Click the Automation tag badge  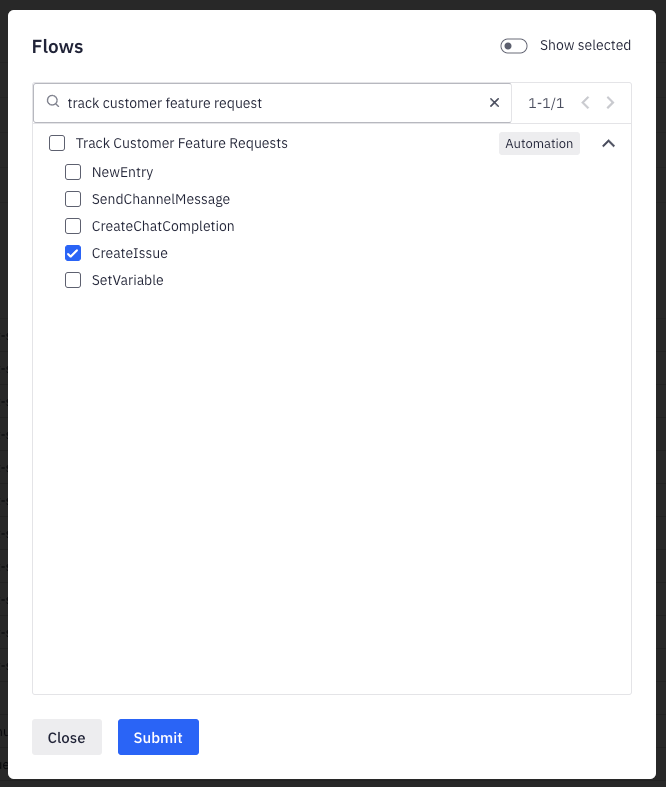(x=539, y=144)
